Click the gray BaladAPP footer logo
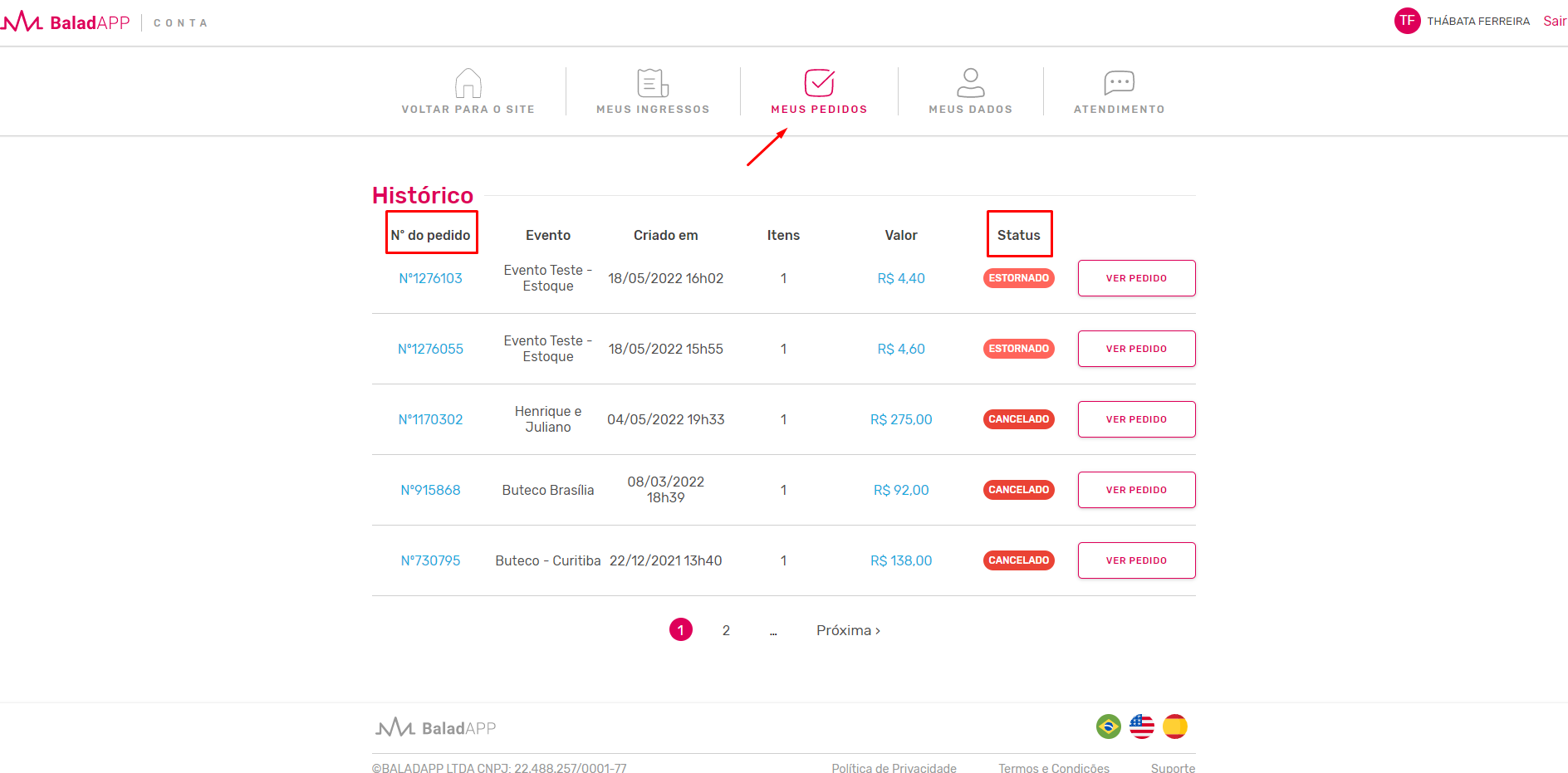Viewport: 1568px width, 773px height. [436, 727]
